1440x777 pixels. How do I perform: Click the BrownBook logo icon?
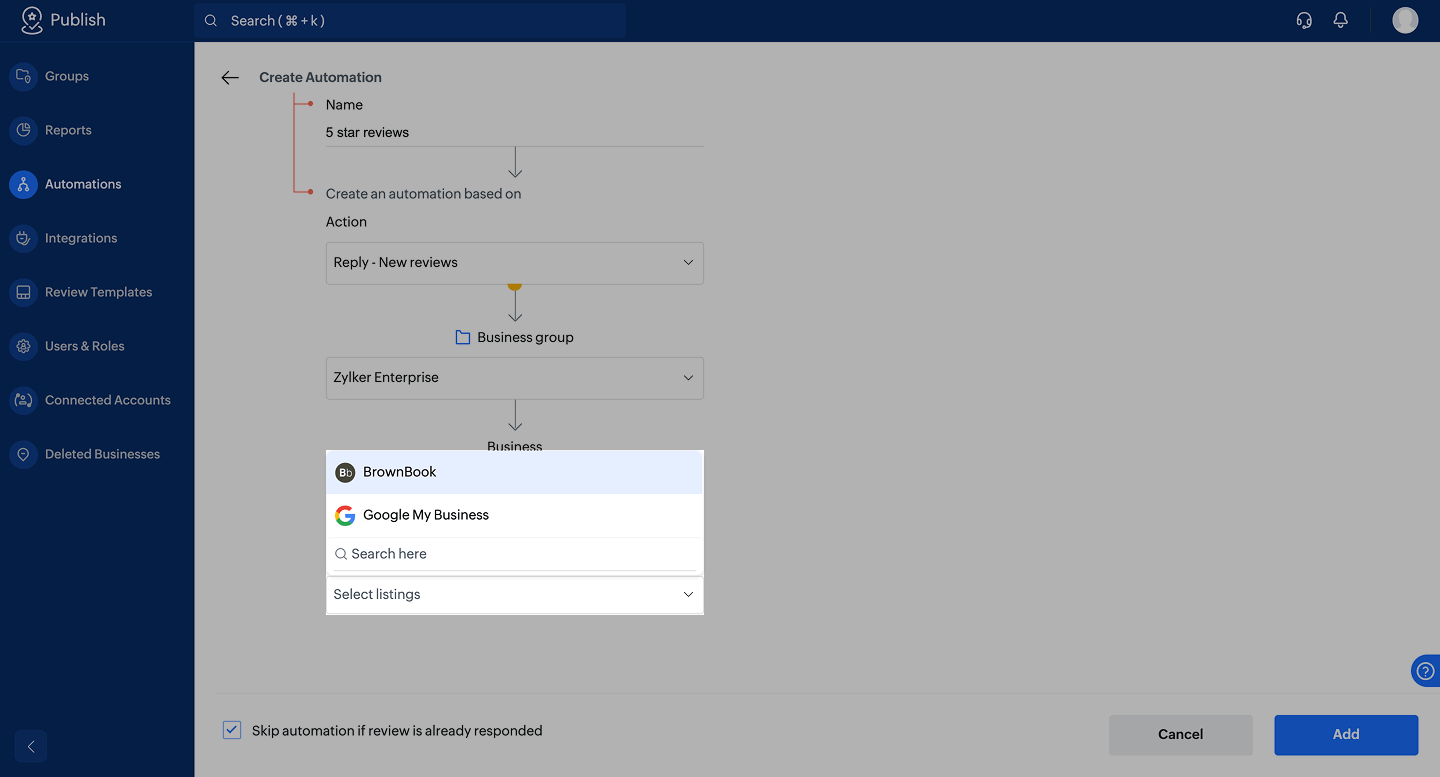tap(345, 472)
